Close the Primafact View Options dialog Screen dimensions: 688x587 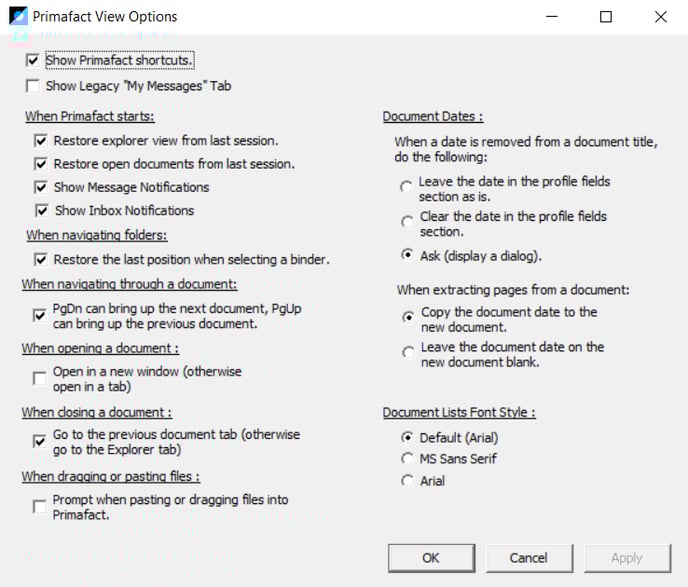click(x=660, y=17)
